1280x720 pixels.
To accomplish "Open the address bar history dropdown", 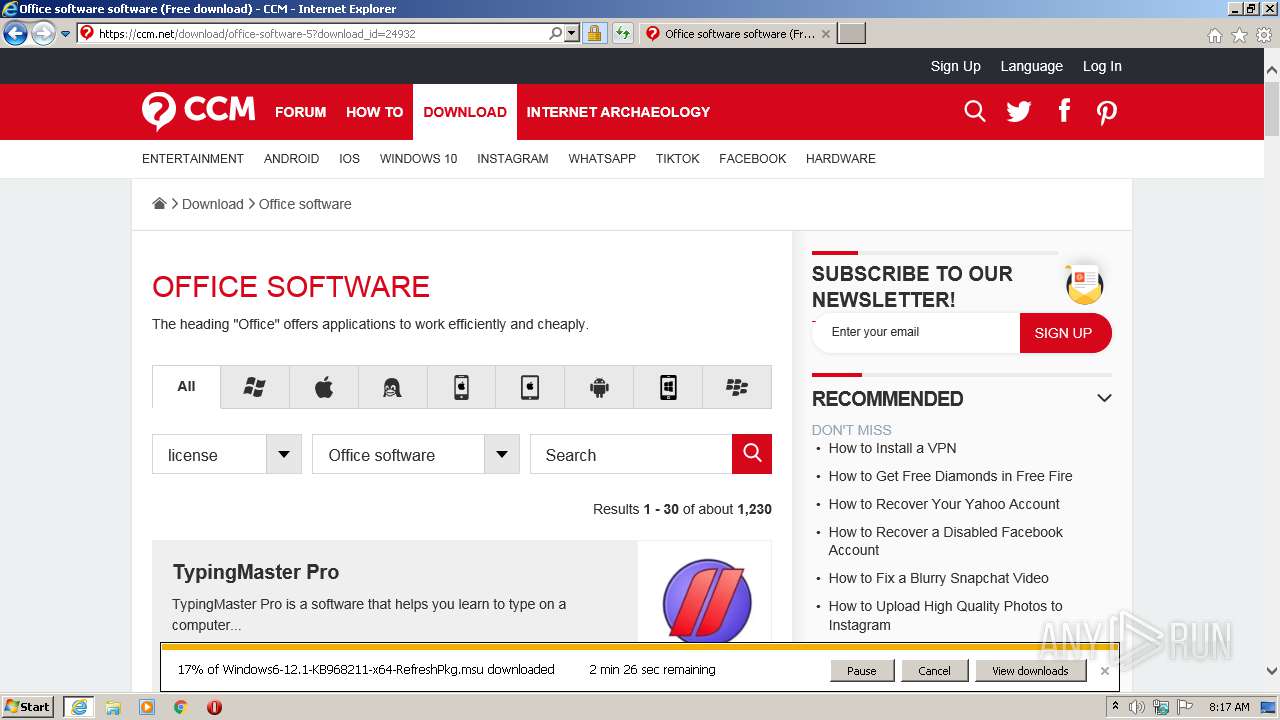I will click(x=572, y=33).
